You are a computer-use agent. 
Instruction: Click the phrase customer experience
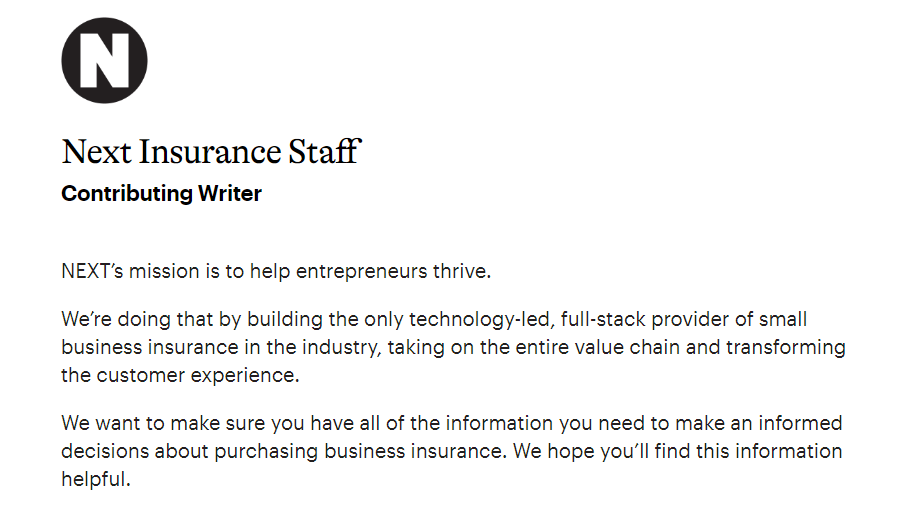coord(198,375)
